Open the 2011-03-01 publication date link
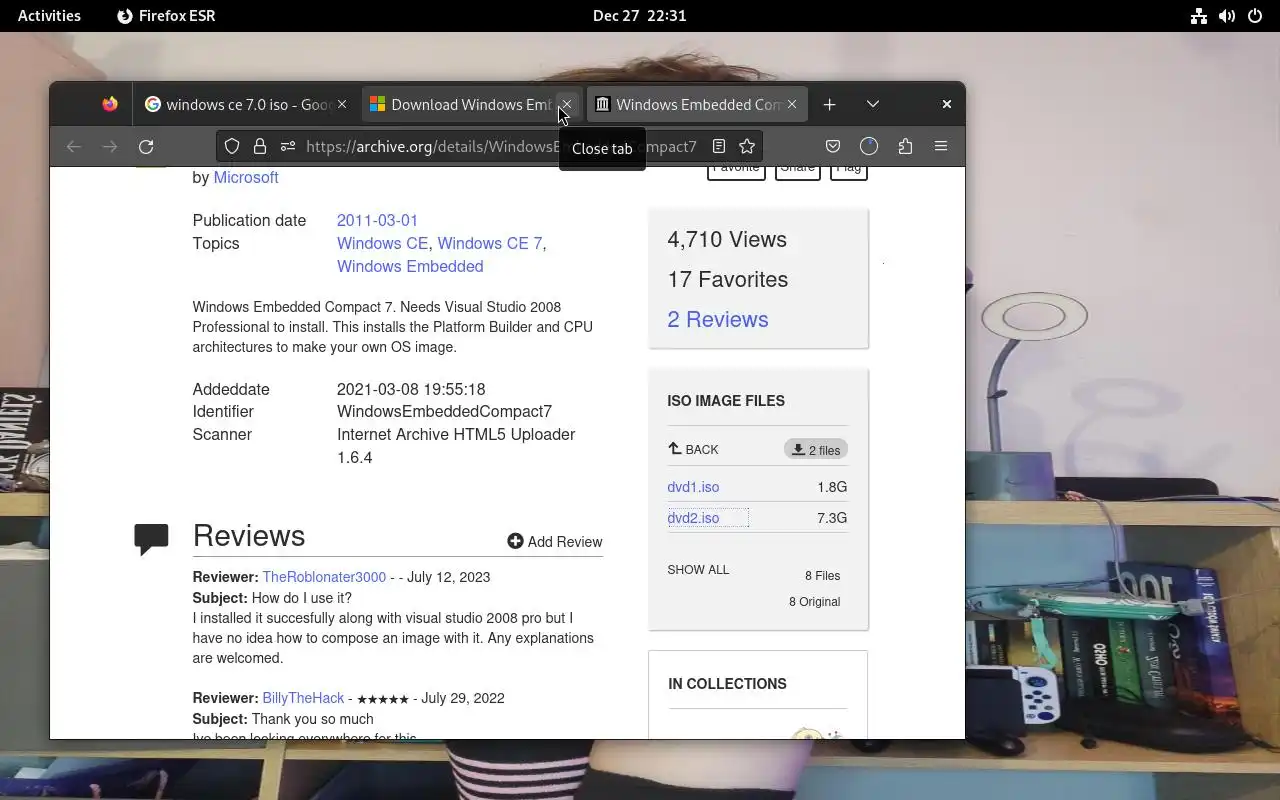 tap(377, 220)
